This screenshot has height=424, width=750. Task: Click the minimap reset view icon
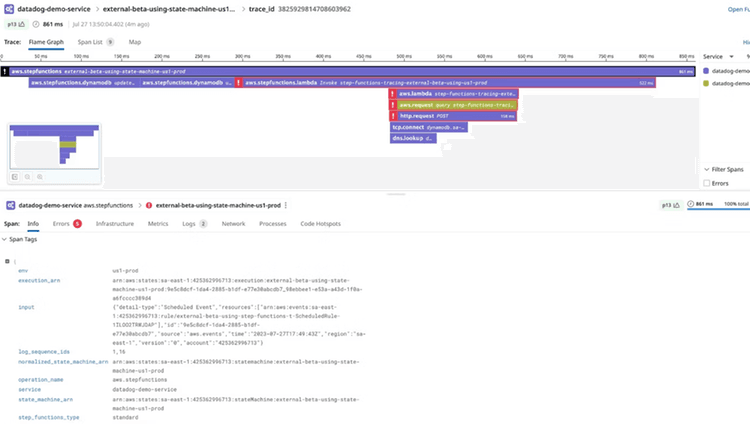tap(15, 177)
